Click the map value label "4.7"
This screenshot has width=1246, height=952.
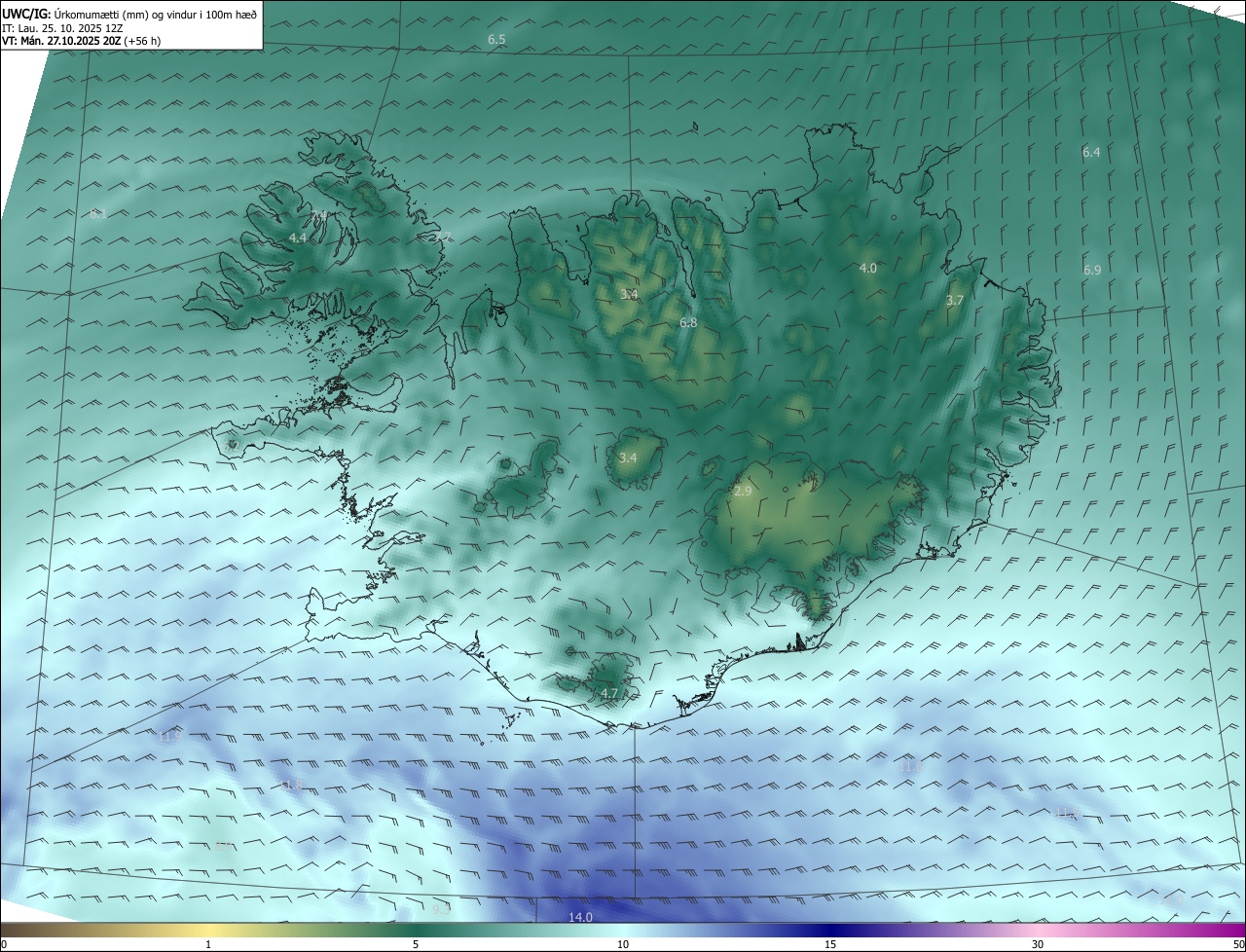pos(609,693)
